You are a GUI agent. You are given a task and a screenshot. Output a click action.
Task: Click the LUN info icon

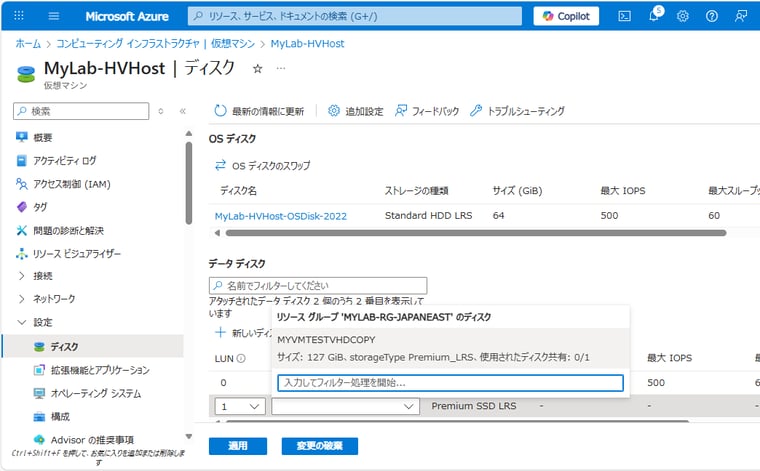coord(241,359)
